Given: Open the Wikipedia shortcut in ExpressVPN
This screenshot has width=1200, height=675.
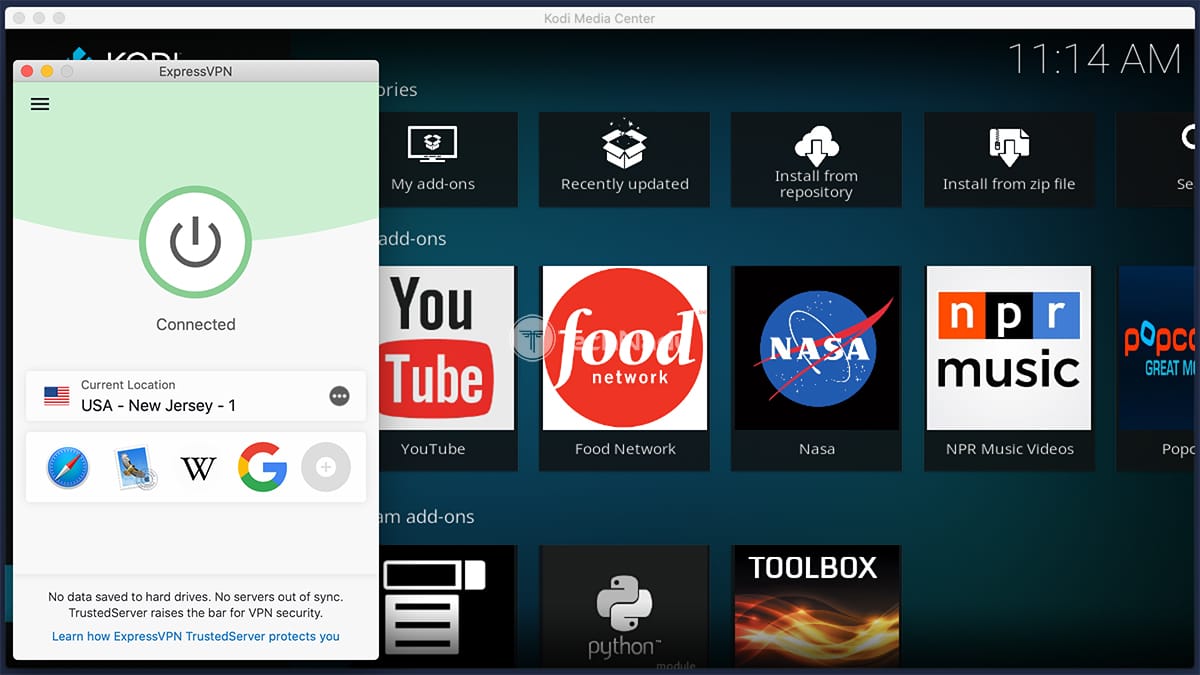Looking at the screenshot, I should coord(198,467).
